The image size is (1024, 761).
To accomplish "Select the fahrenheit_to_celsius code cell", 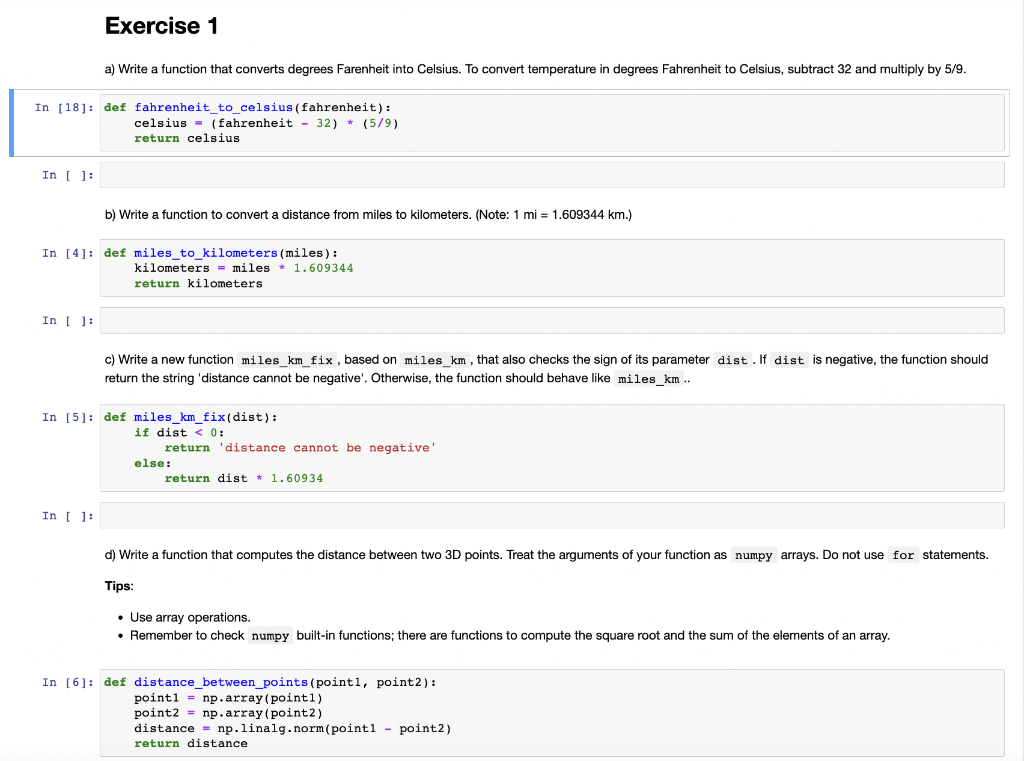I will pyautogui.click(x=400, y=123).
